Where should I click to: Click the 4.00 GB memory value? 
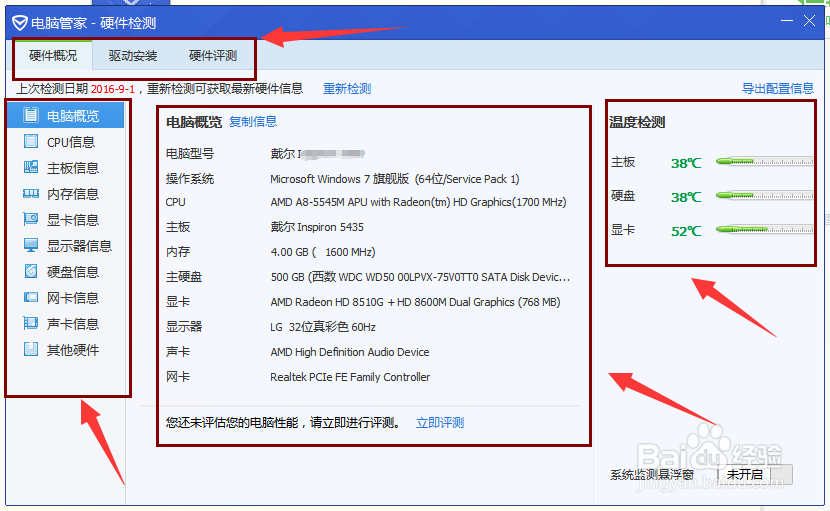click(323, 252)
